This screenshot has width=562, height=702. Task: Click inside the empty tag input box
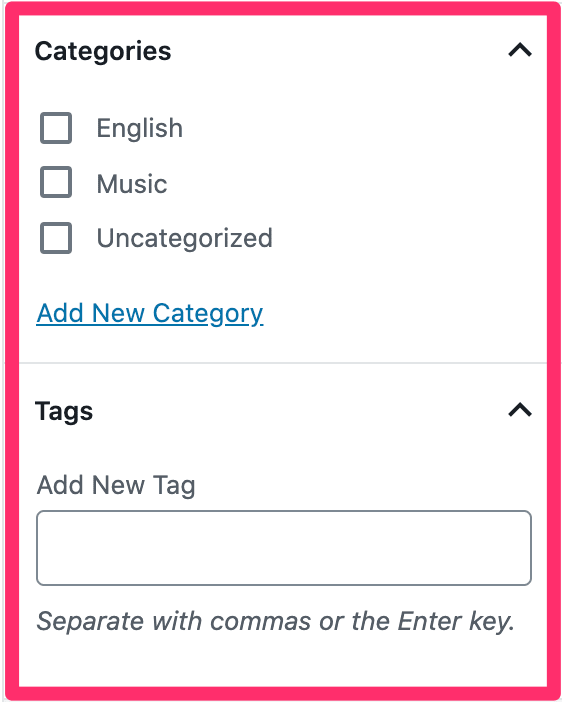[x=284, y=548]
